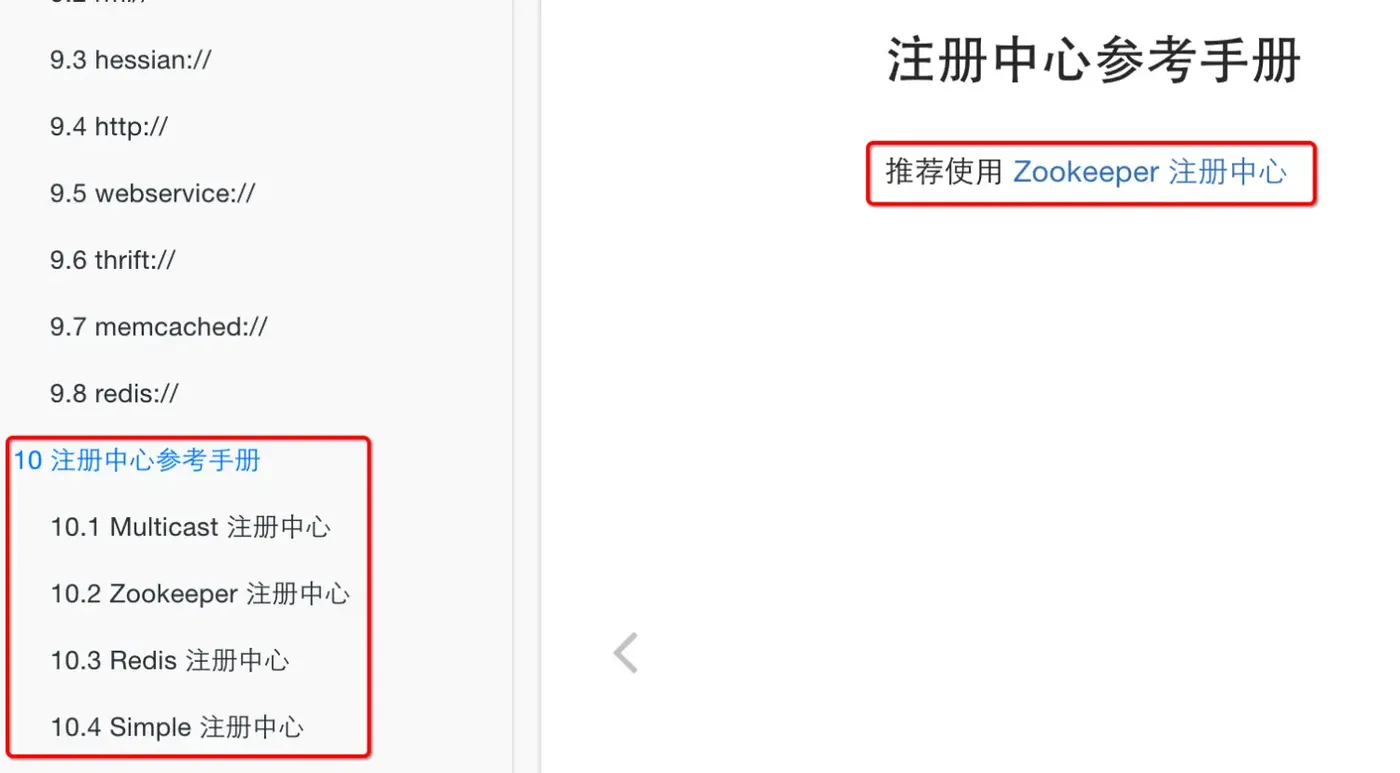Click the 注册中心参考手册 page heading
The image size is (1400, 773).
tap(1094, 60)
